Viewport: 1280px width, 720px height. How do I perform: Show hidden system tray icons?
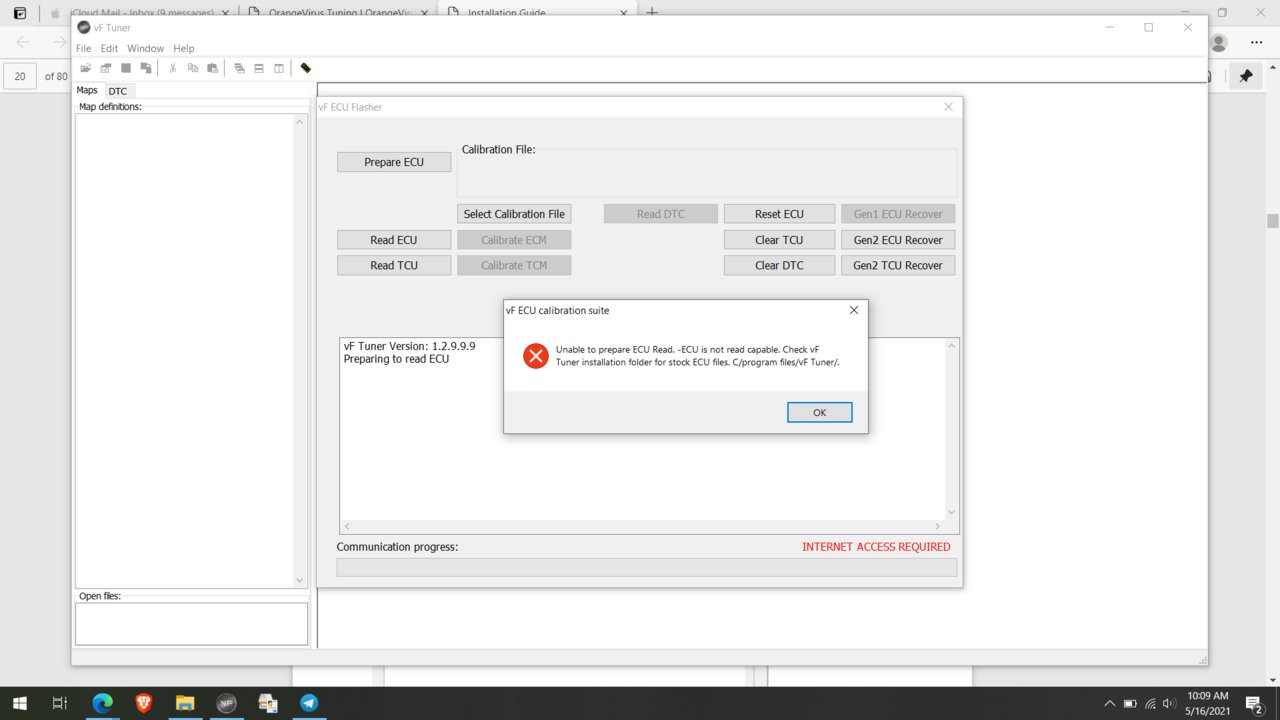(x=1109, y=703)
